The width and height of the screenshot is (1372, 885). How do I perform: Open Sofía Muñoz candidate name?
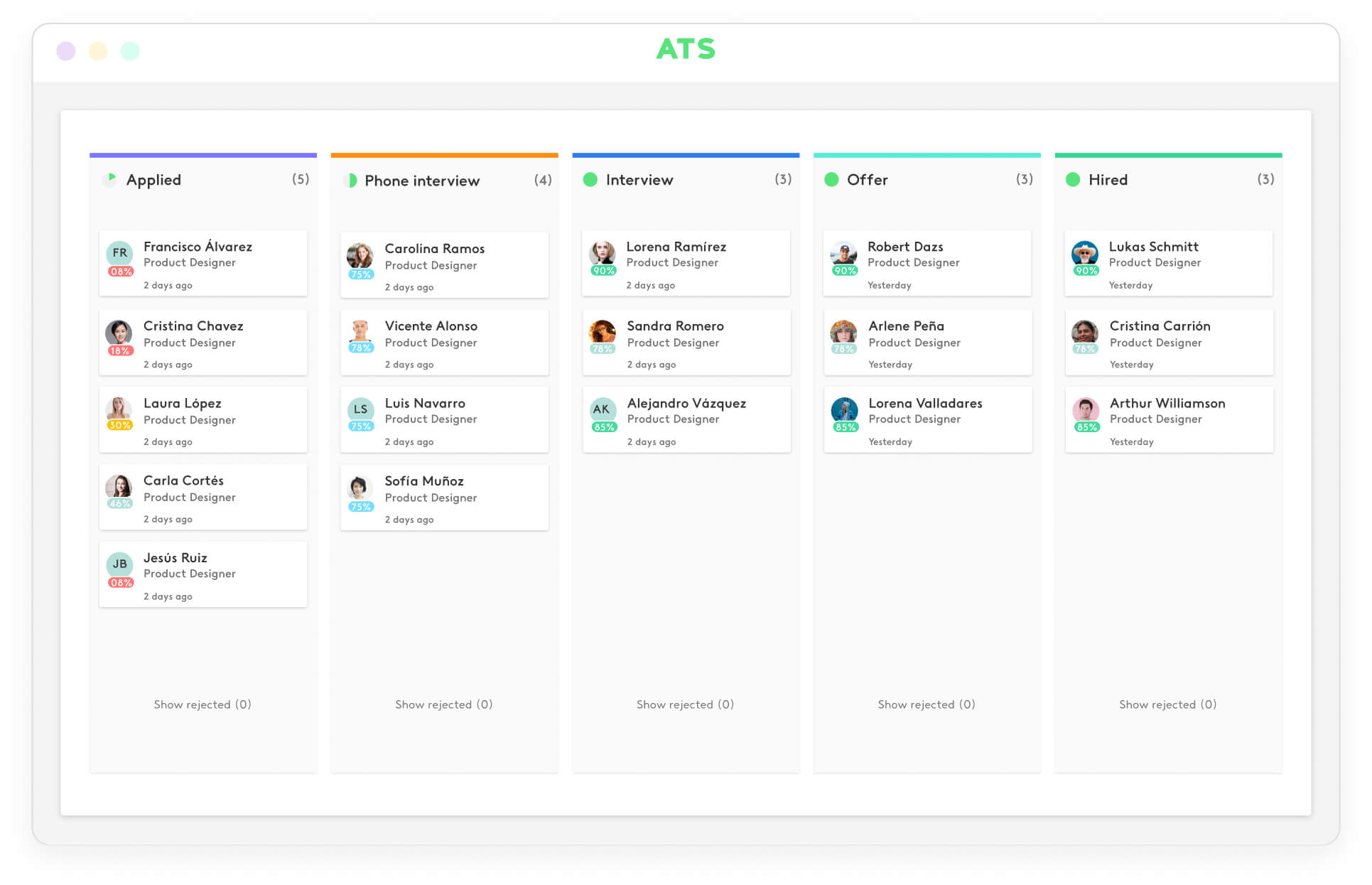pos(424,481)
